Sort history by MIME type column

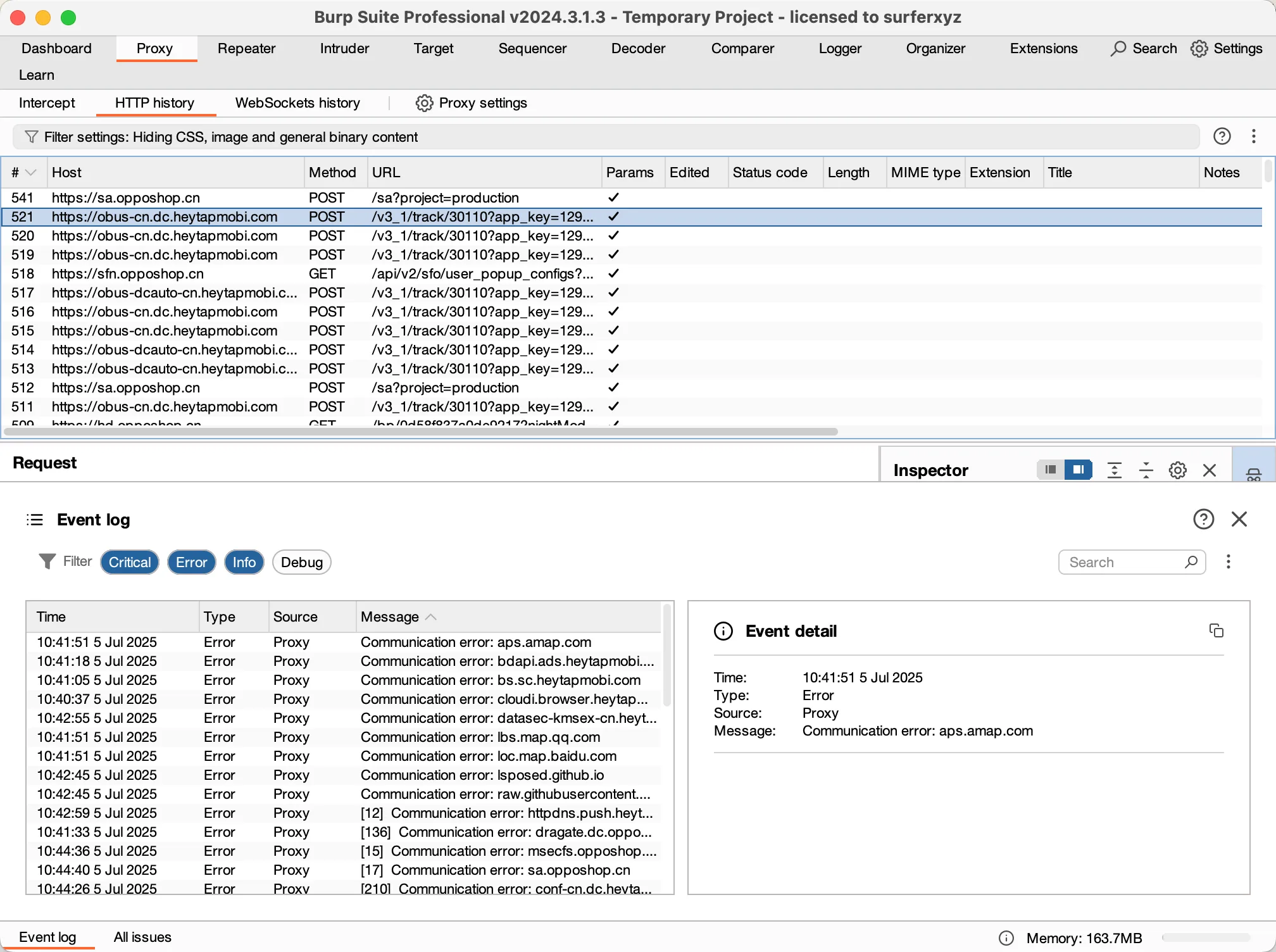925,172
